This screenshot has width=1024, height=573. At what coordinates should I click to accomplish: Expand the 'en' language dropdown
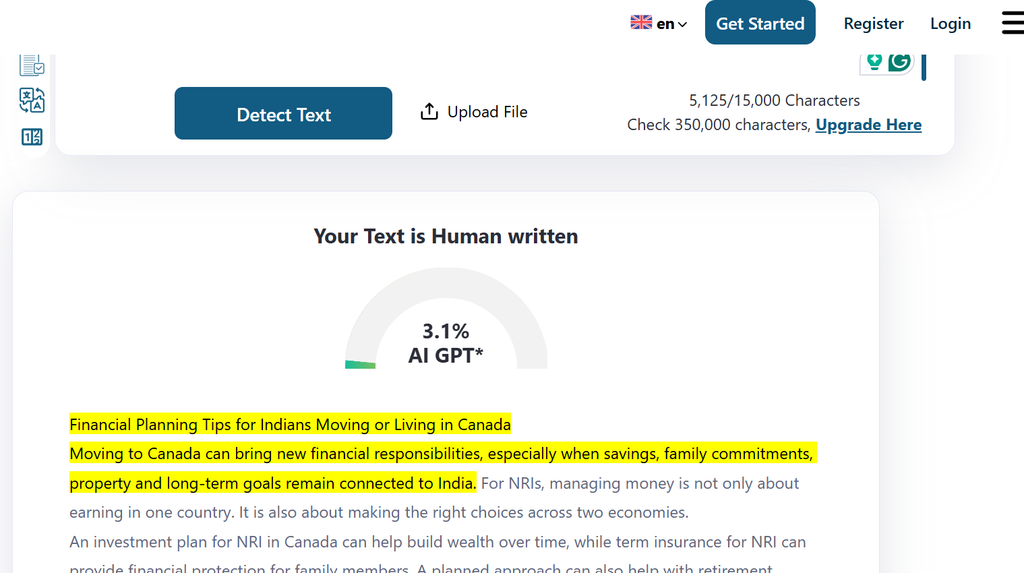[672, 24]
